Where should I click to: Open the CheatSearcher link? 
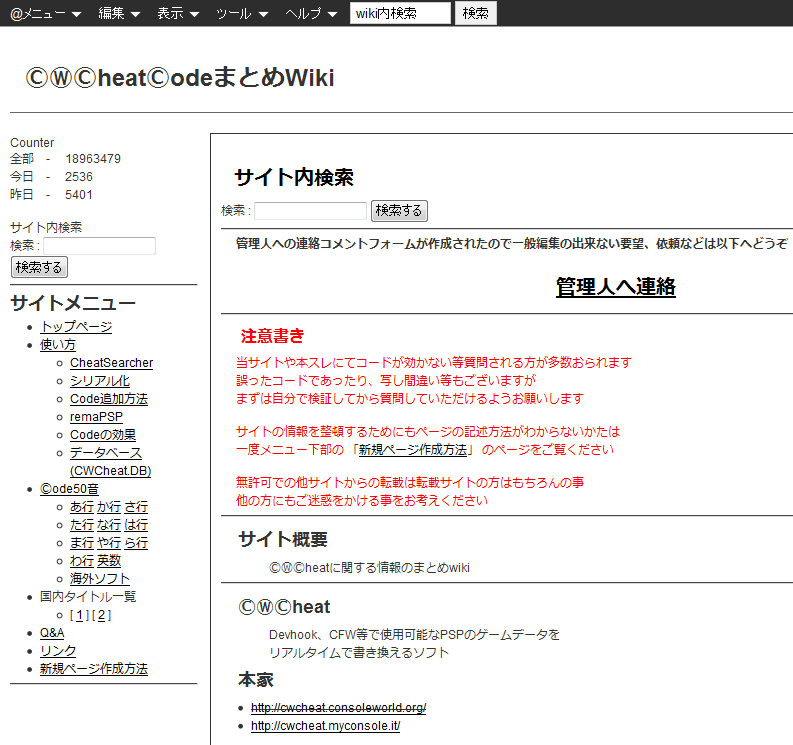tap(111, 363)
